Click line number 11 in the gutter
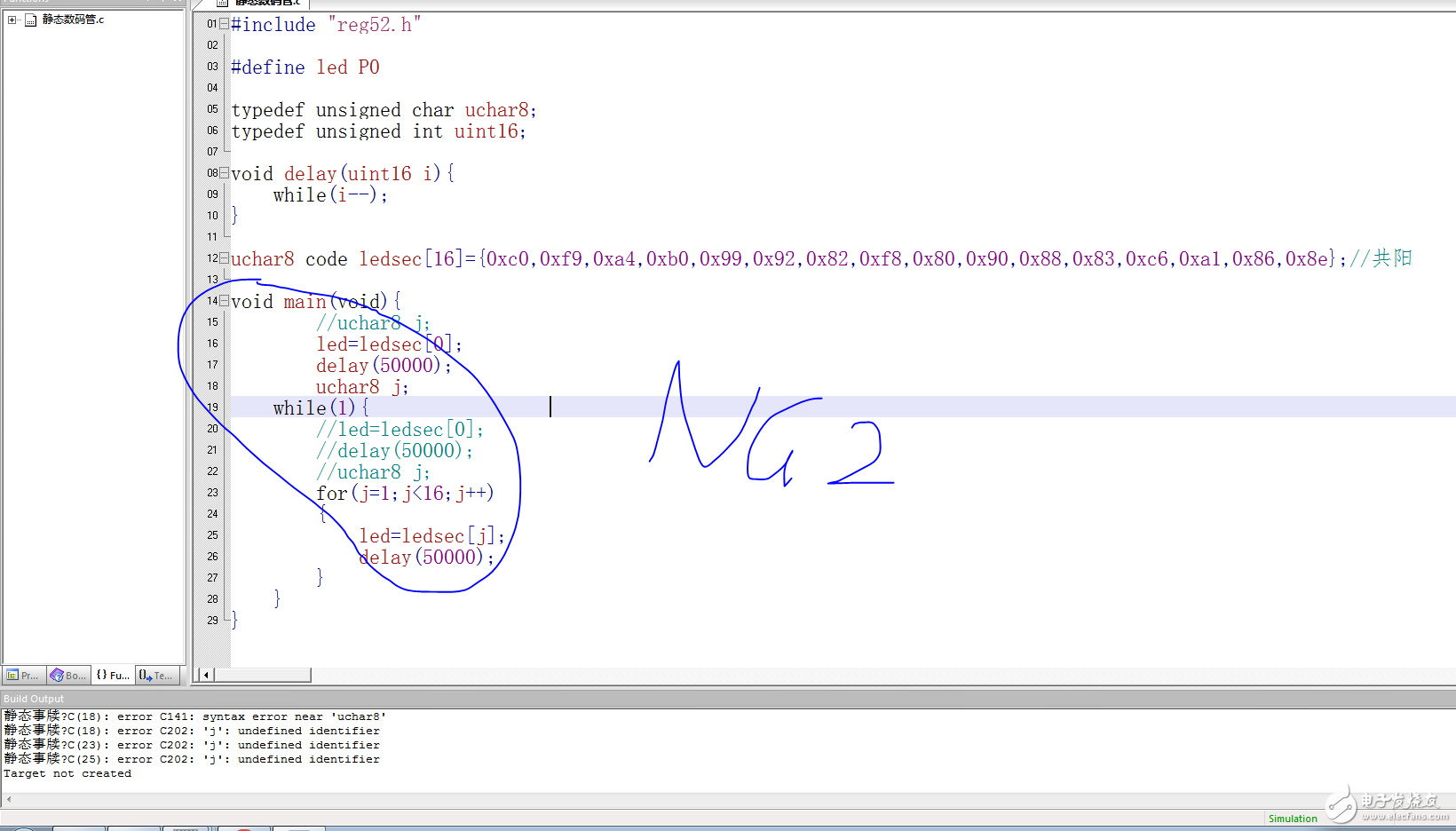1456x831 pixels. click(212, 237)
